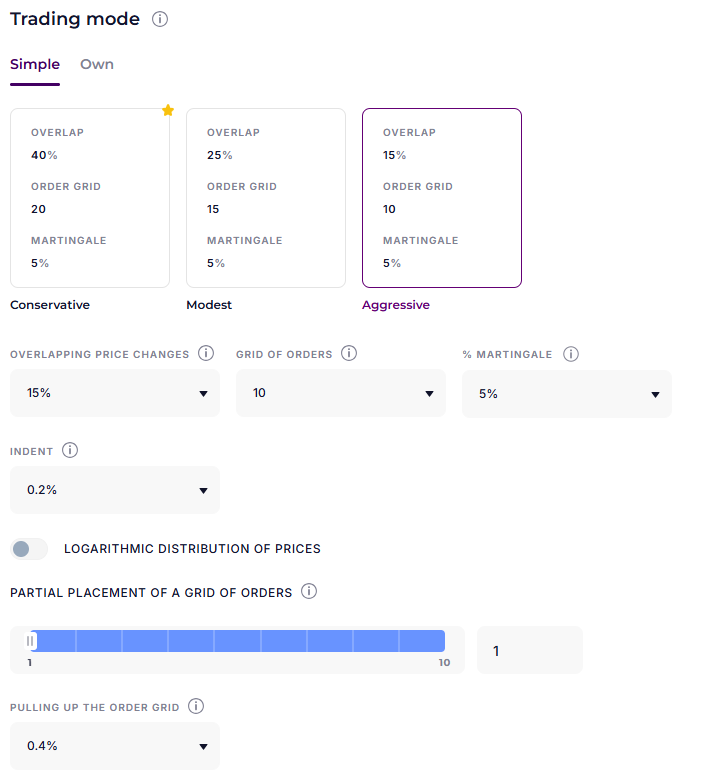Open the Overlapping Price Changes 15% dropdown

[115, 393]
